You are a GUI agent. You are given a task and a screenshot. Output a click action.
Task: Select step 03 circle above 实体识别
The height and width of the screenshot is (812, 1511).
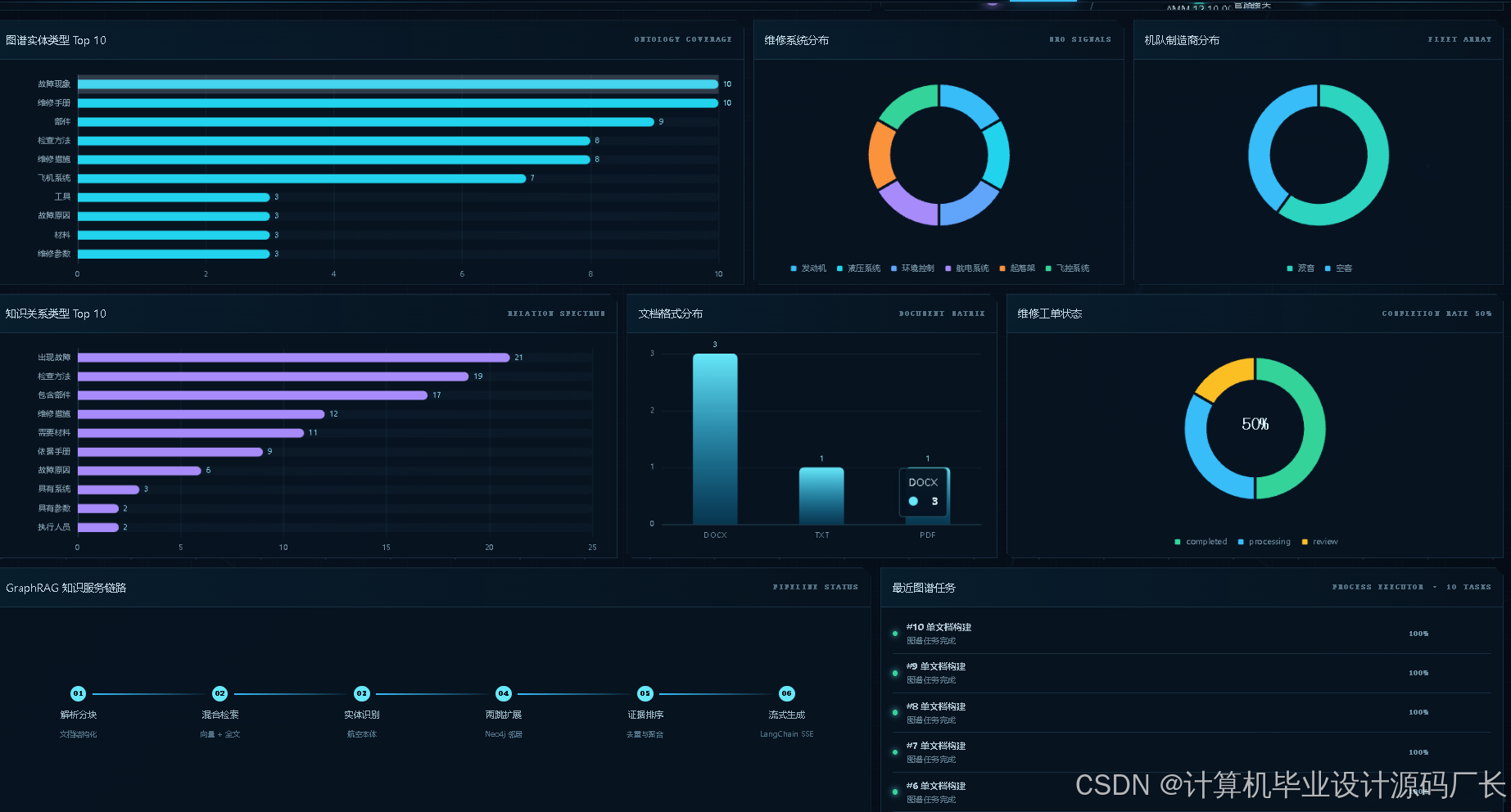click(x=361, y=693)
